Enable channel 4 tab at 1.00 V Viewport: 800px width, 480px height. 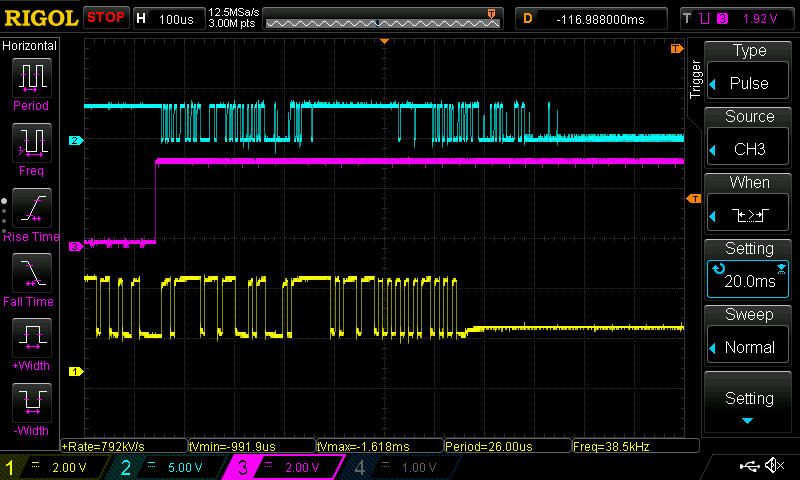(x=401, y=467)
